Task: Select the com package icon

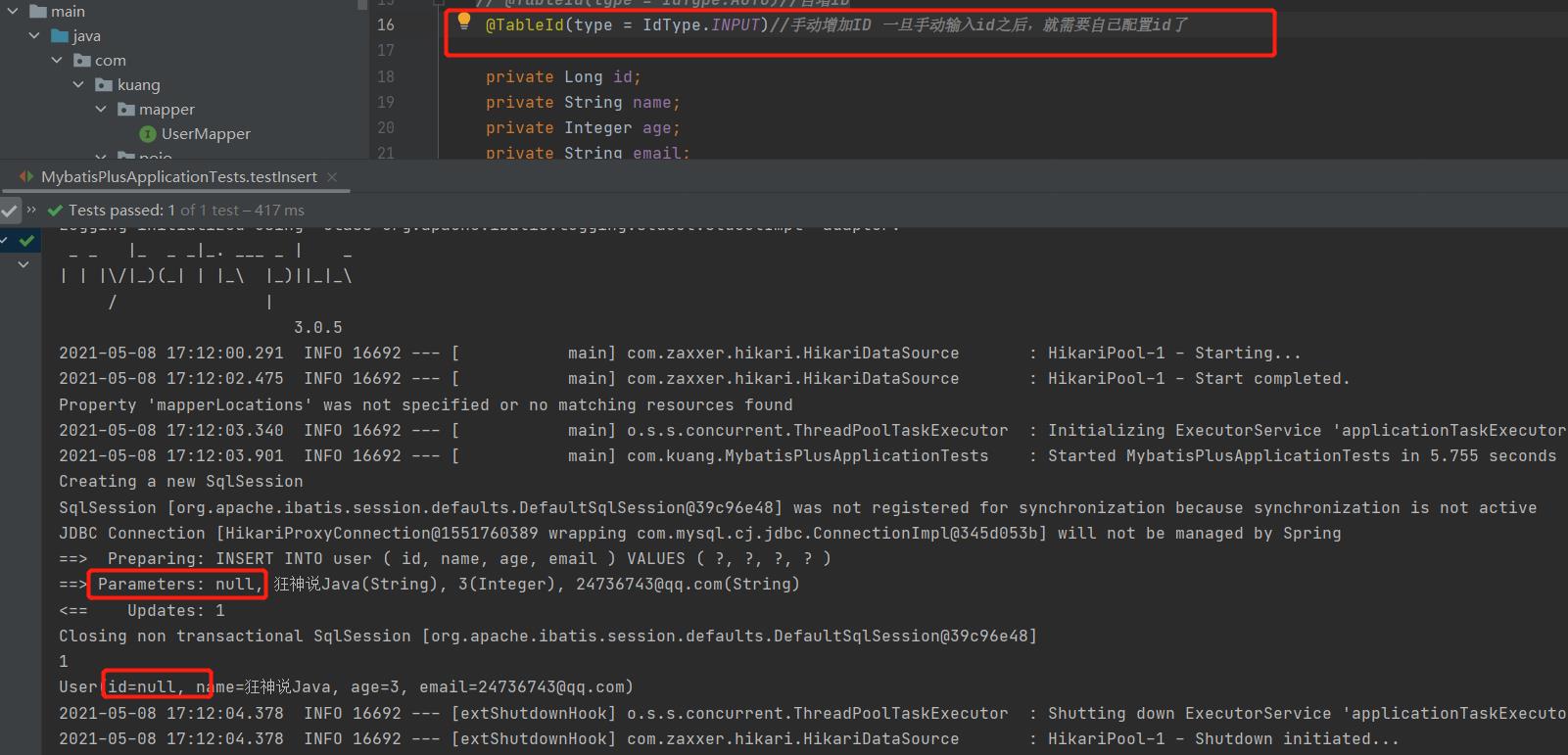Action: click(x=82, y=60)
